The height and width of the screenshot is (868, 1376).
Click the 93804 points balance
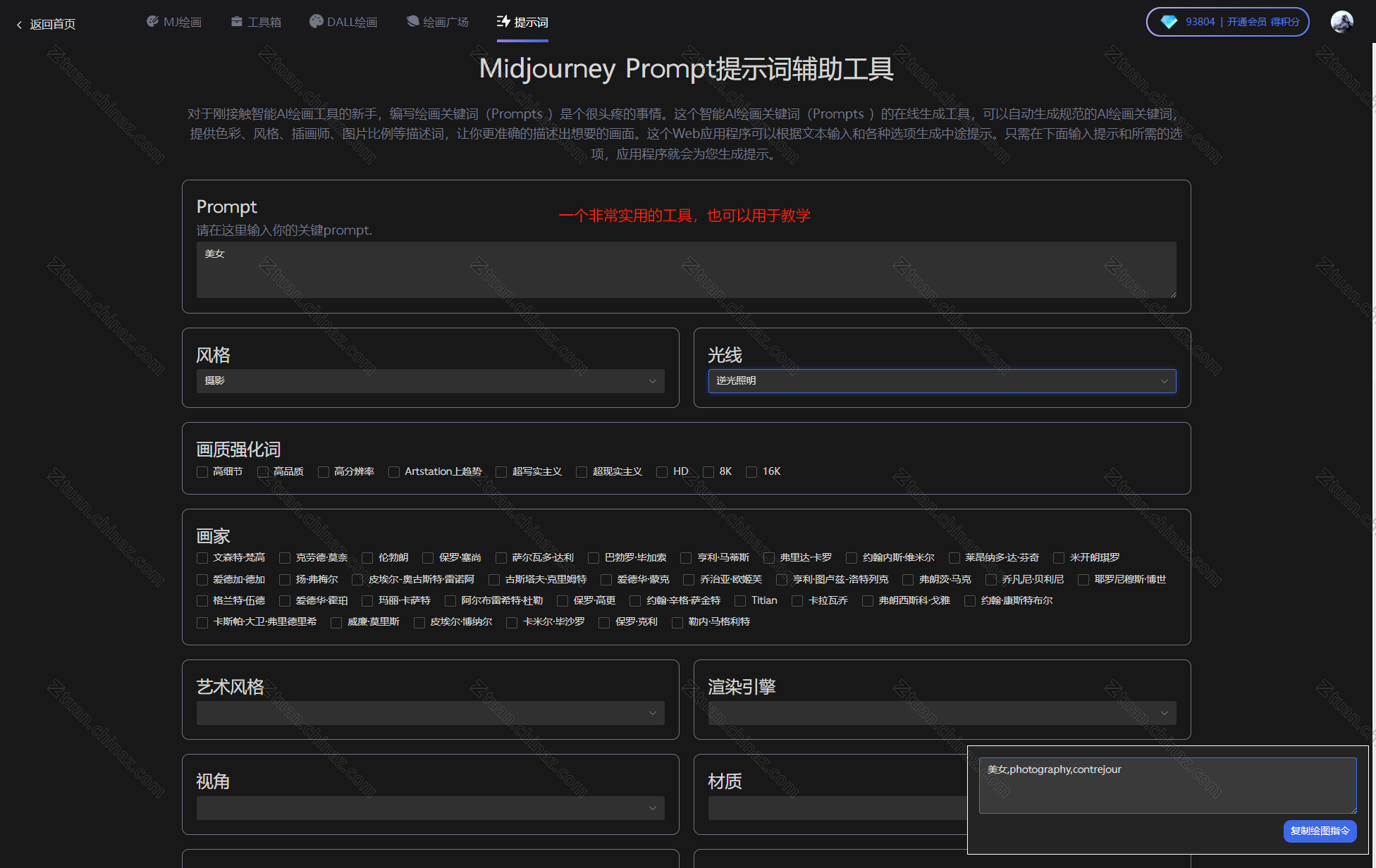pyautogui.click(x=1200, y=22)
